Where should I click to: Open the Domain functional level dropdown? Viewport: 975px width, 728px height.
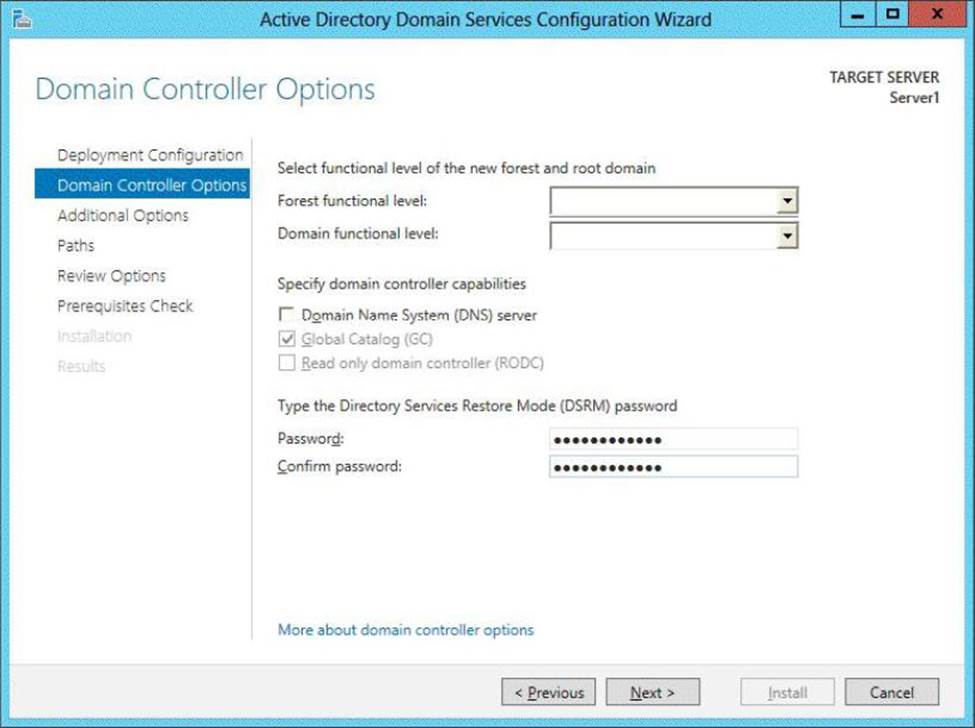787,235
